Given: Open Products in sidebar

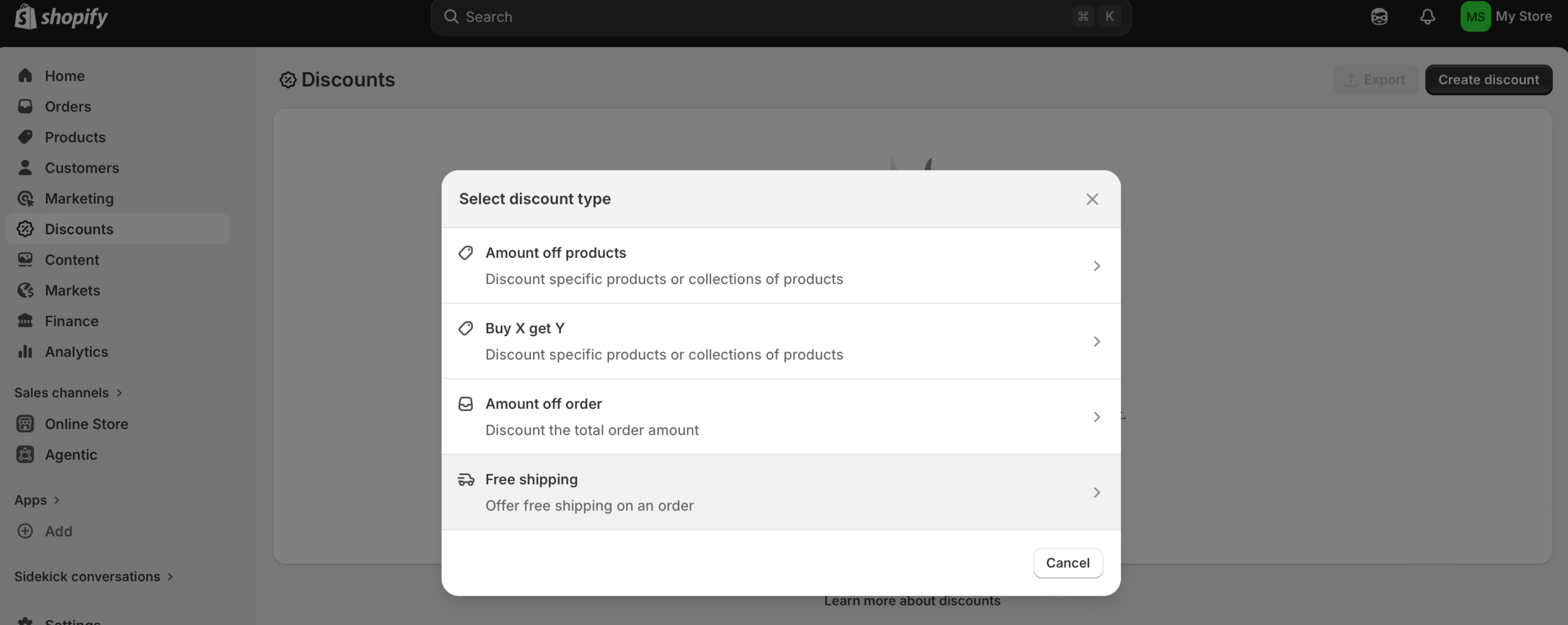Looking at the screenshot, I should (x=118, y=137).
